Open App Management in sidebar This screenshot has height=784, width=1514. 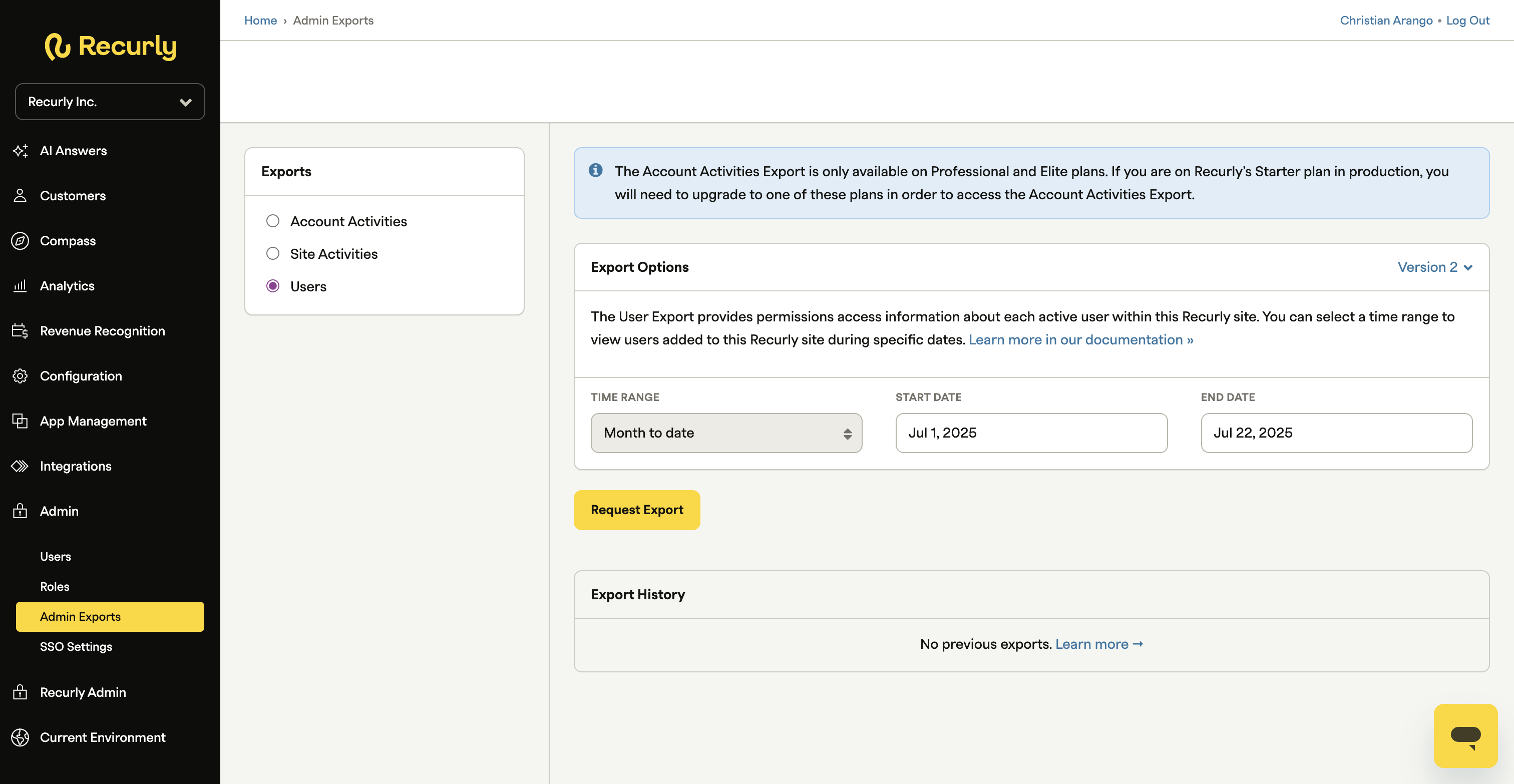click(93, 422)
